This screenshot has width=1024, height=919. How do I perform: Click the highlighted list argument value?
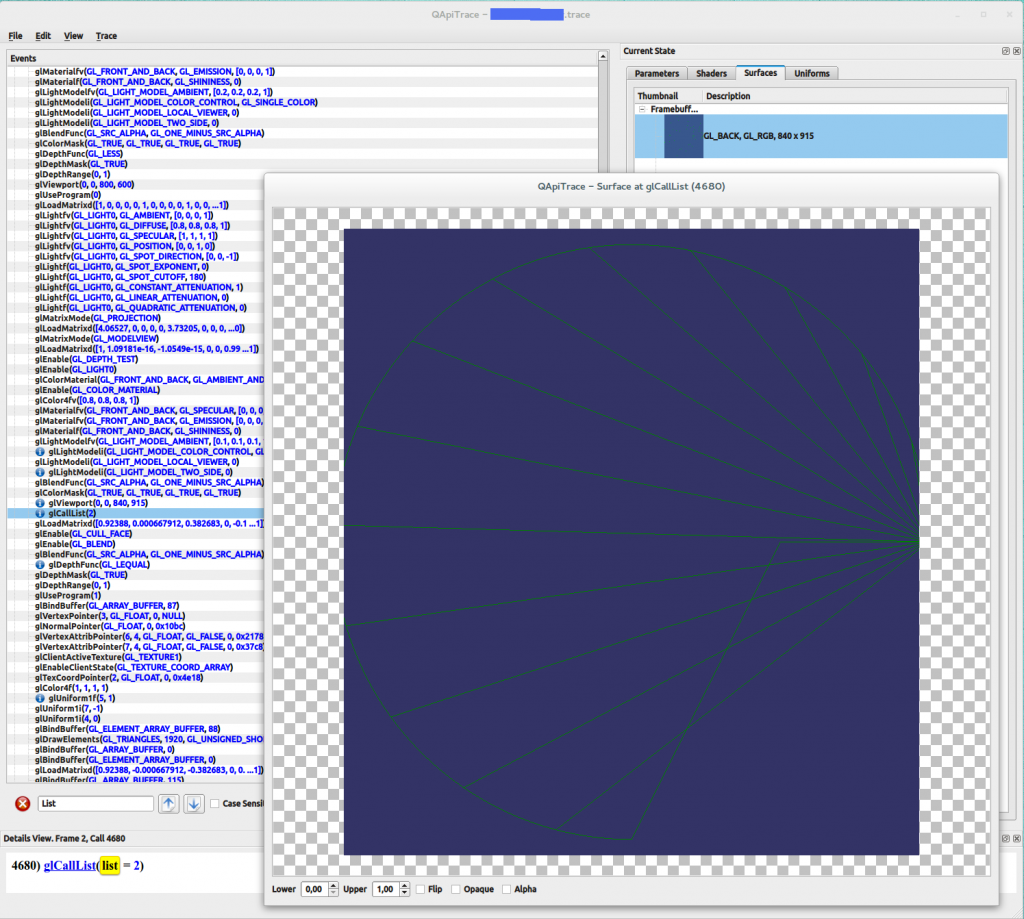coord(108,865)
